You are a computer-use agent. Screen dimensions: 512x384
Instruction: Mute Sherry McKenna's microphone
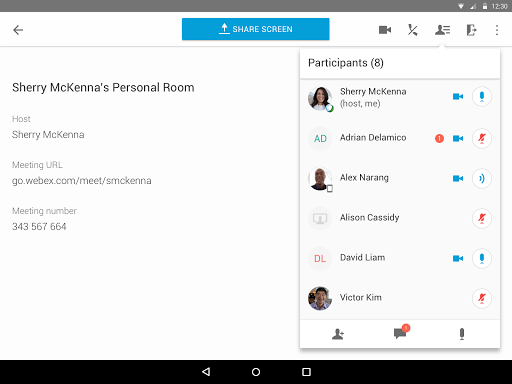pos(482,97)
